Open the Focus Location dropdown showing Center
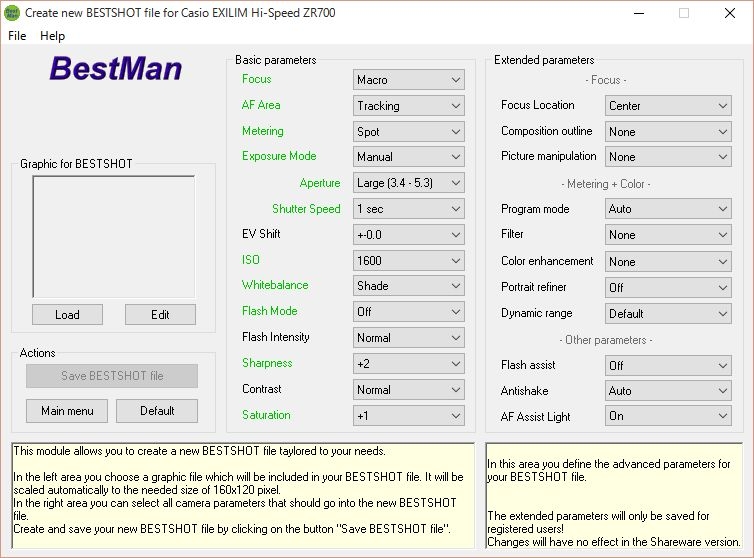The width and height of the screenshot is (754, 558). click(x=668, y=106)
